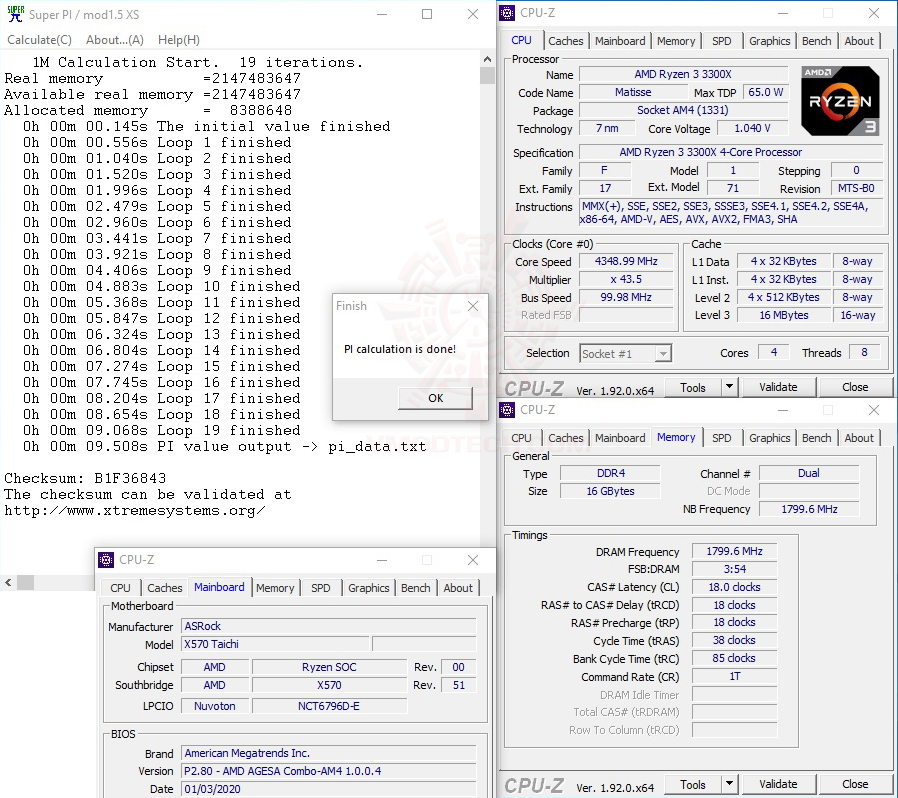This screenshot has height=798, width=898.
Task: Click the Super PI horizontal scrollbar thumb
Action: [x=25, y=583]
